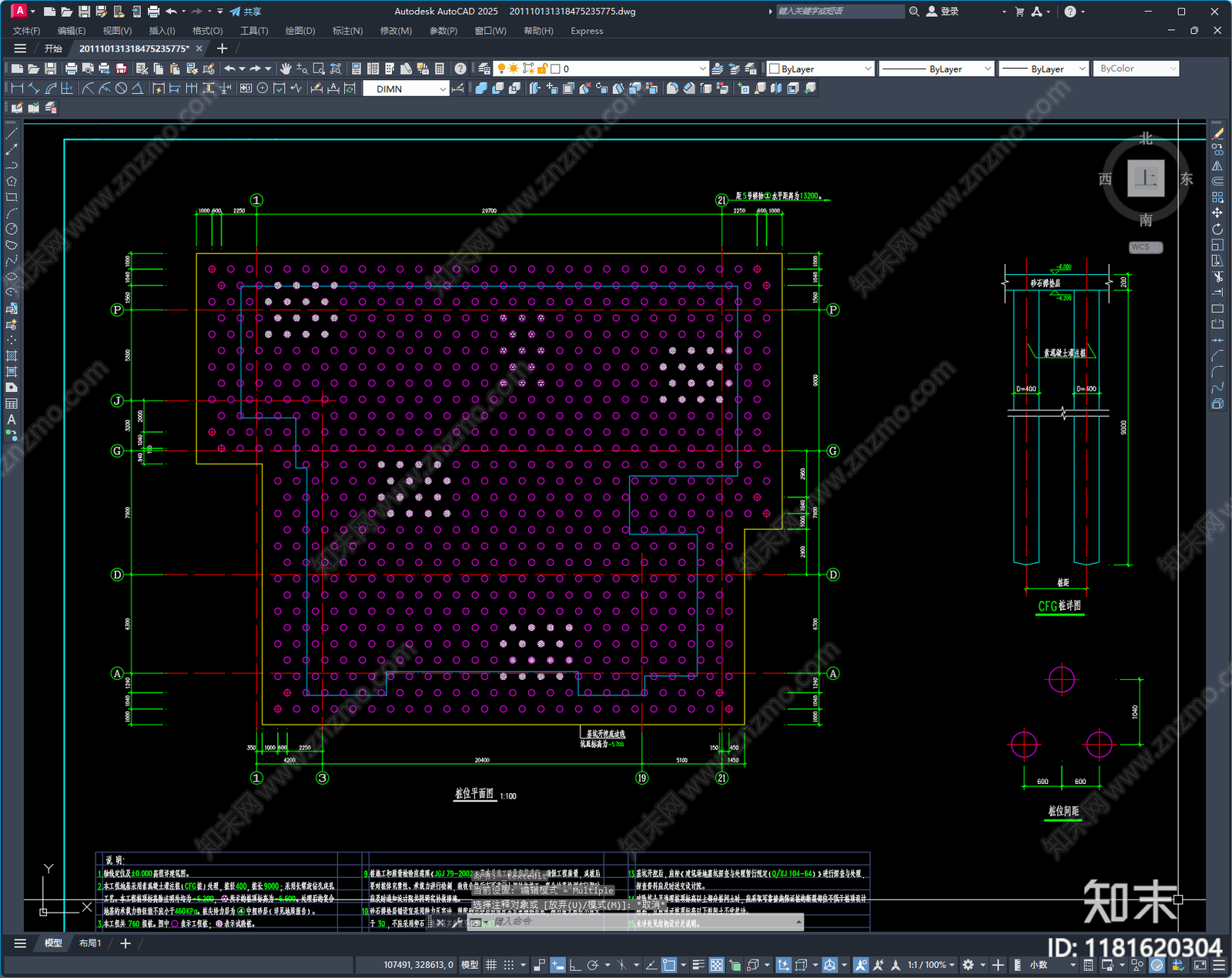Viewport: 1232px width, 978px height.
Task: Select the Diameter Dimension tool
Action: click(x=121, y=89)
